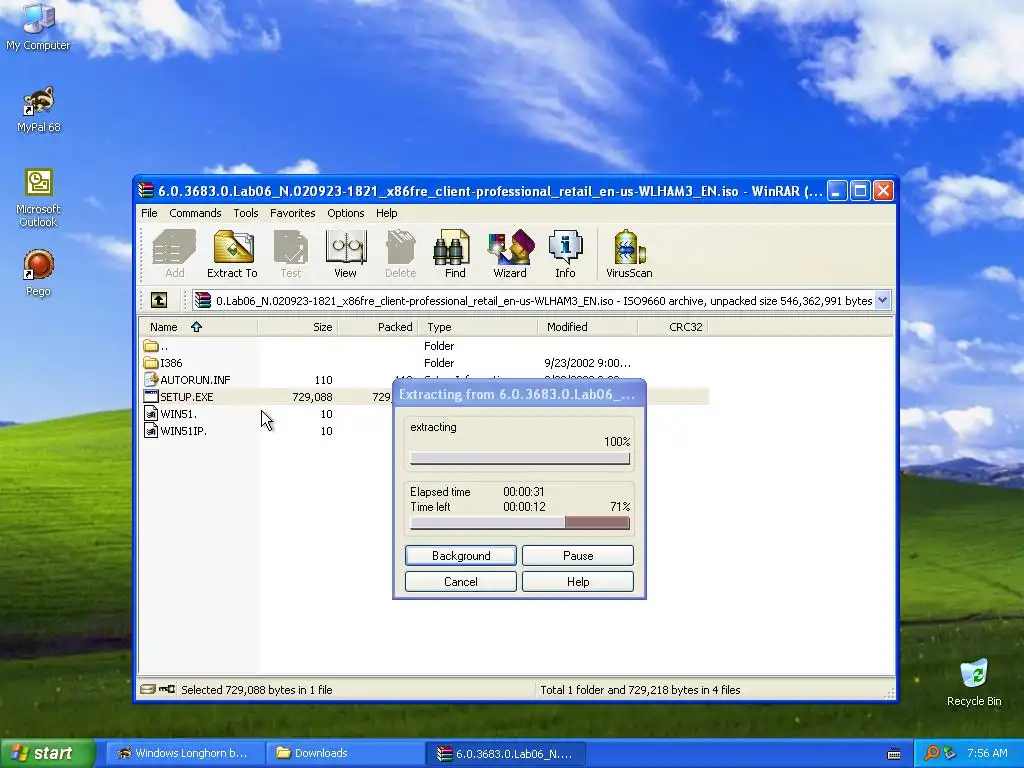Viewport: 1024px width, 768px height.
Task: Sort by CRC32 column header
Action: [x=673, y=327]
